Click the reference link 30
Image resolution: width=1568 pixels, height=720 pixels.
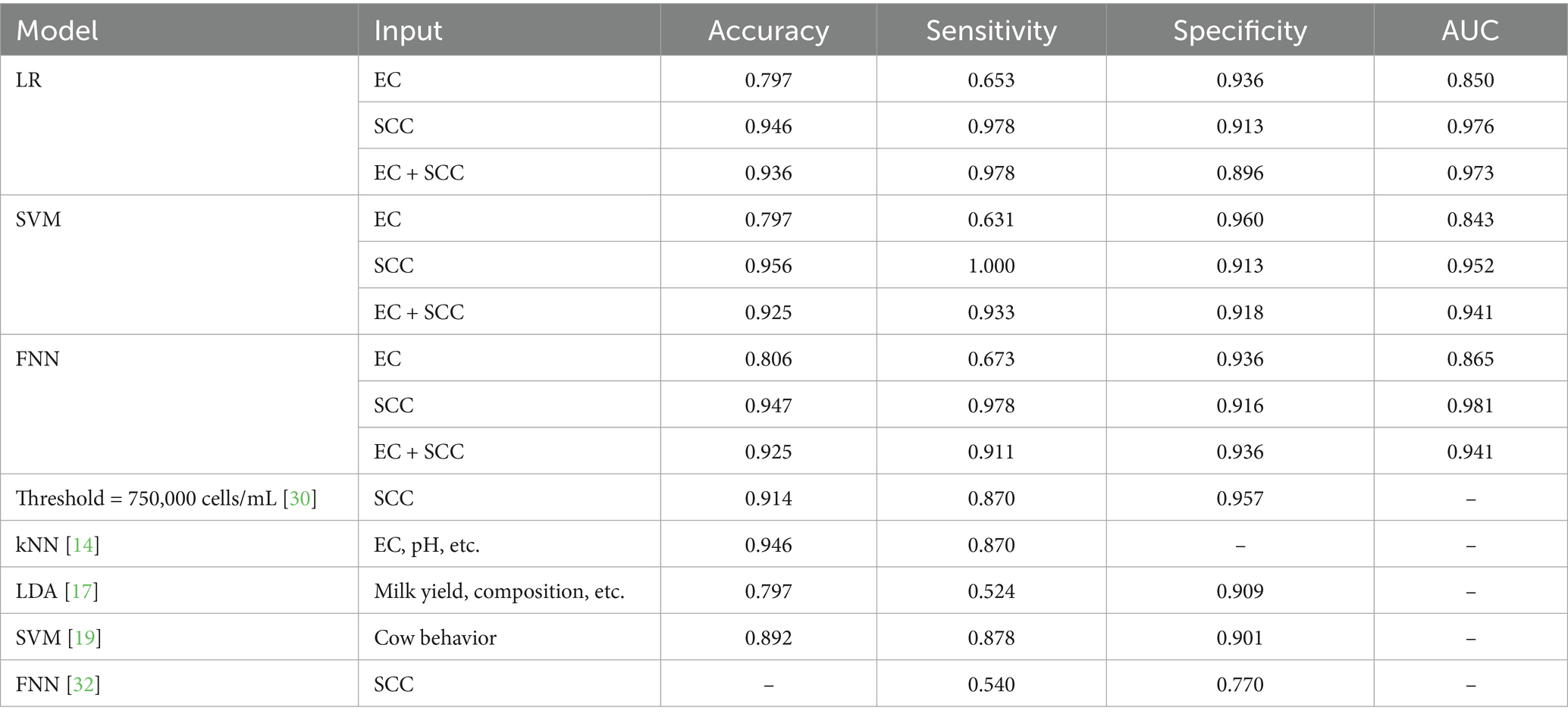point(300,499)
